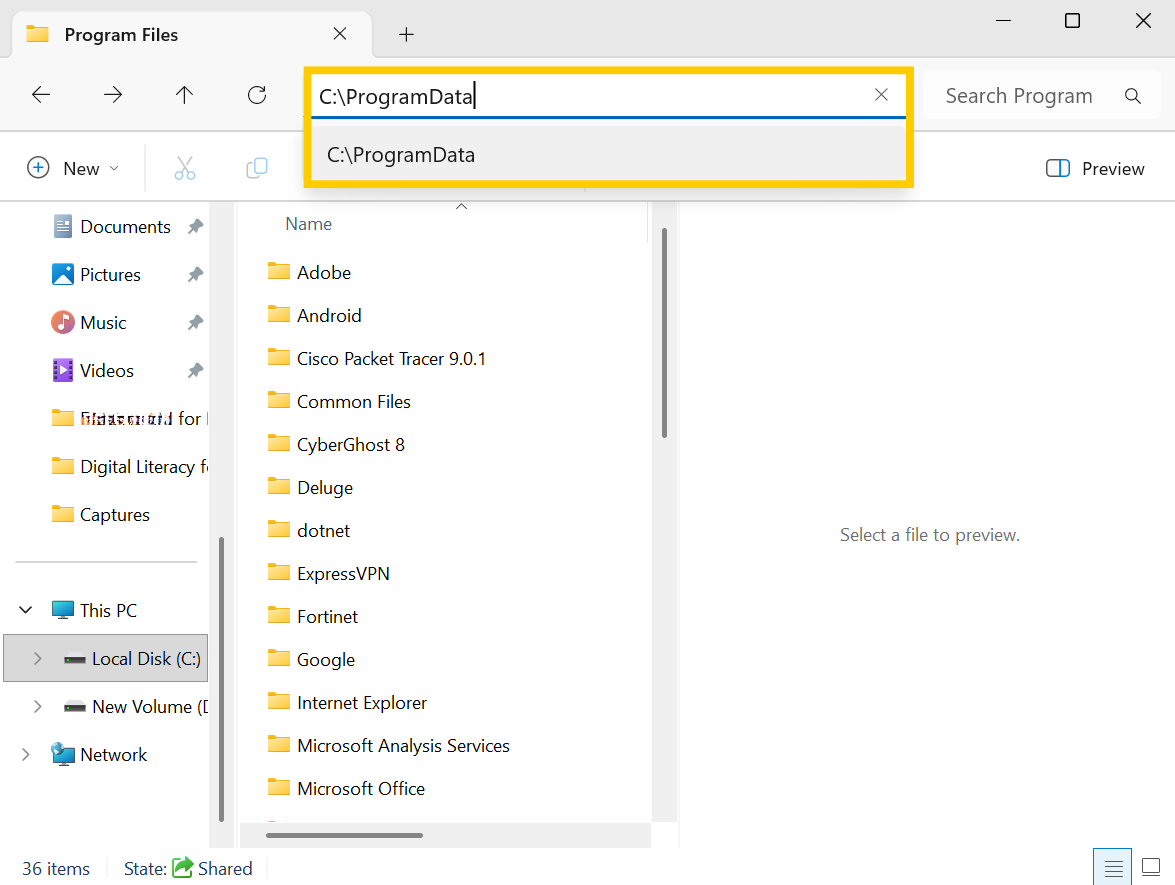Expand the Local Disk (C:) node

point(37,658)
